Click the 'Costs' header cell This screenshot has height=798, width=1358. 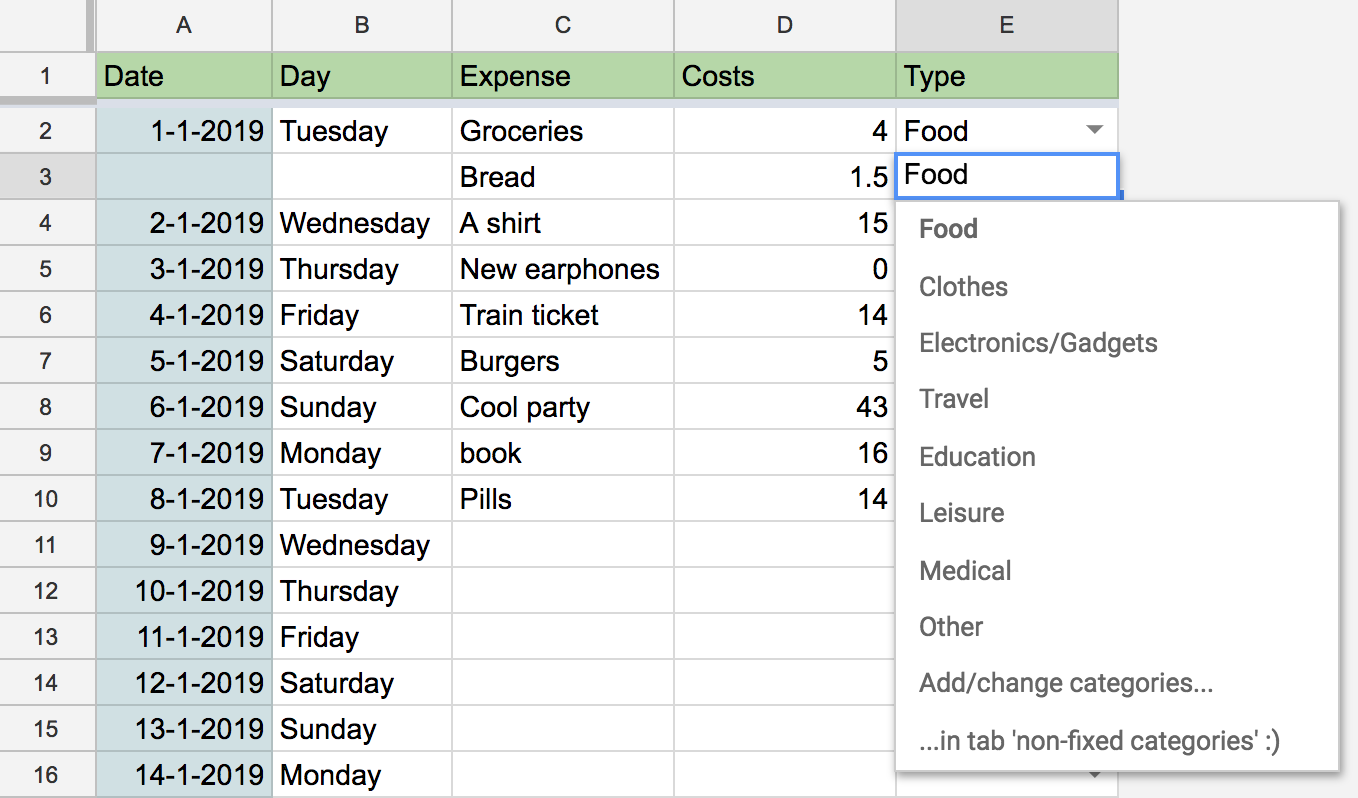pos(785,76)
